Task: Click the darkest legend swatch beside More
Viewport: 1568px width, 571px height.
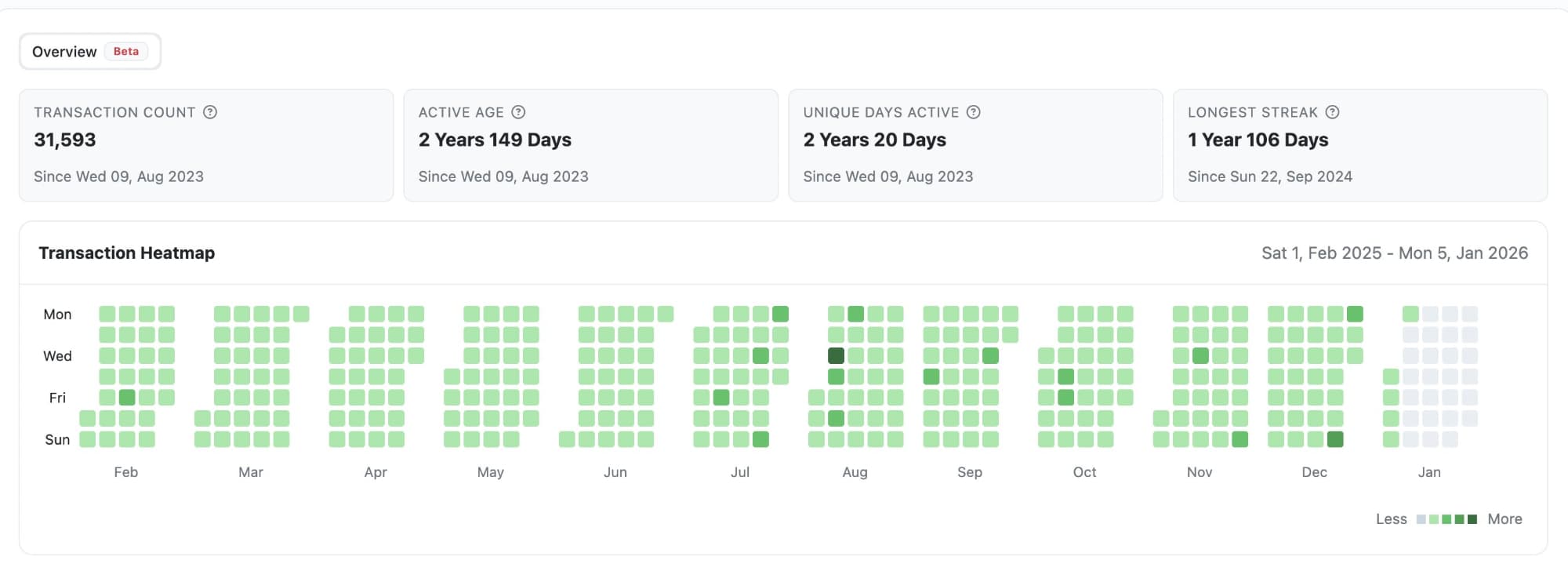Action: (x=1472, y=519)
